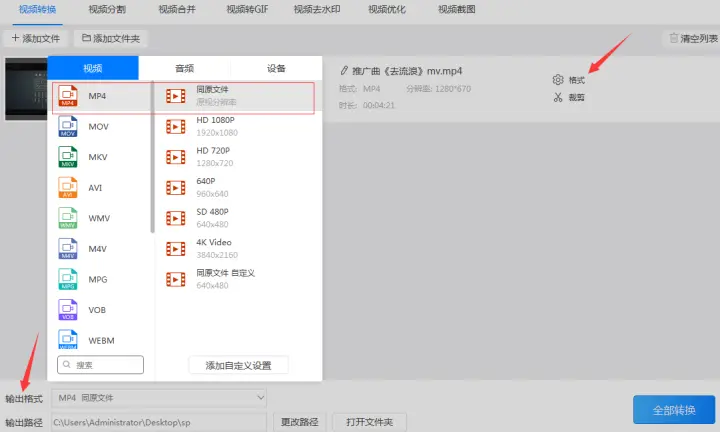Screen dimensions: 720x432
Task: Select the MP4 format icon
Action: [68, 96]
